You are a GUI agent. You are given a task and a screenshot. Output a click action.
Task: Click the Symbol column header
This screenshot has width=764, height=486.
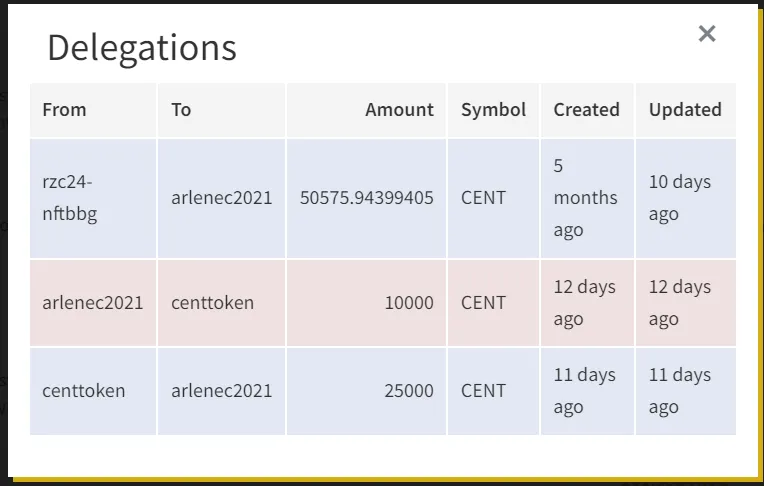493,110
